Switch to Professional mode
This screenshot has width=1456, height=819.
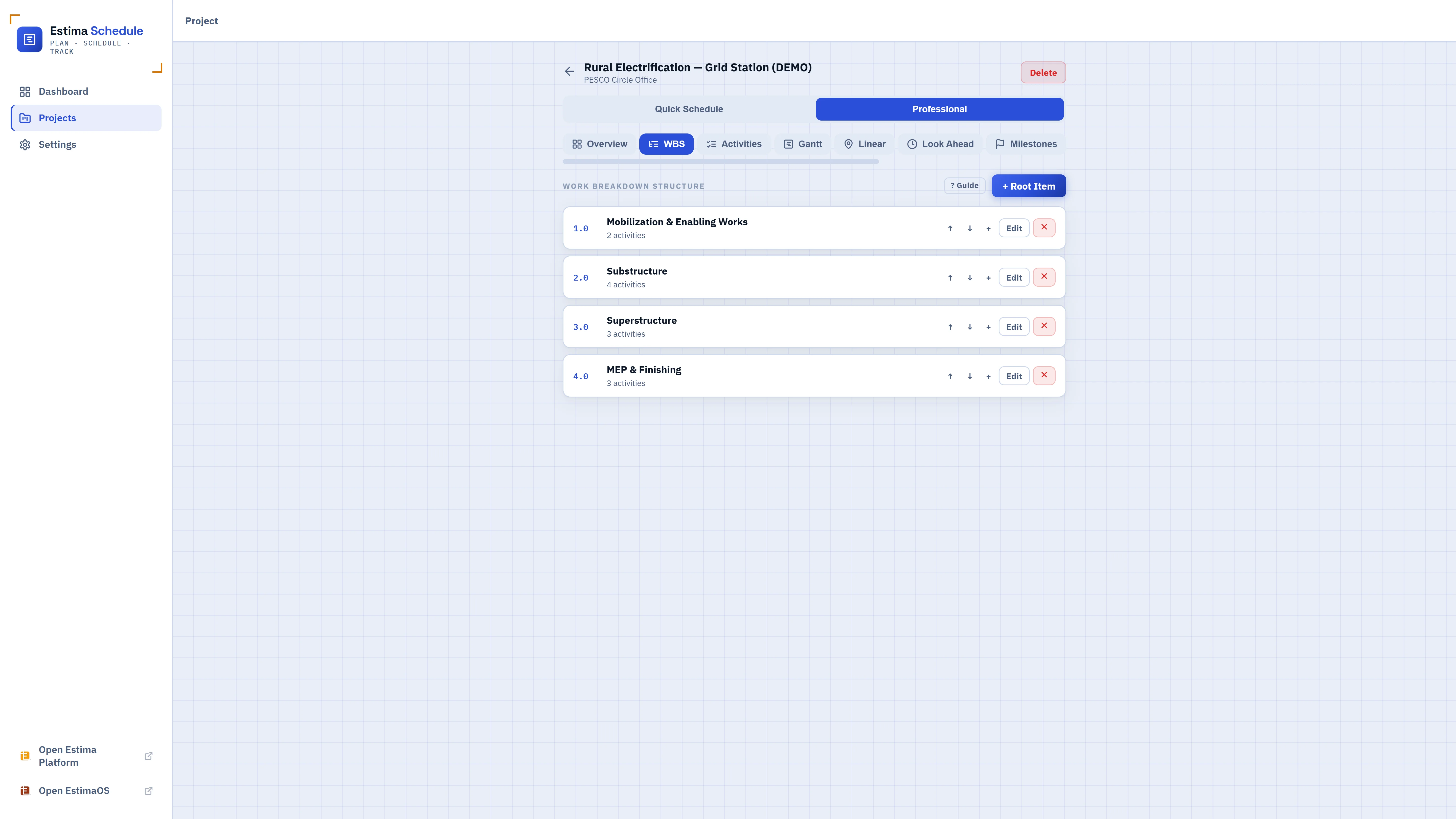[939, 109]
